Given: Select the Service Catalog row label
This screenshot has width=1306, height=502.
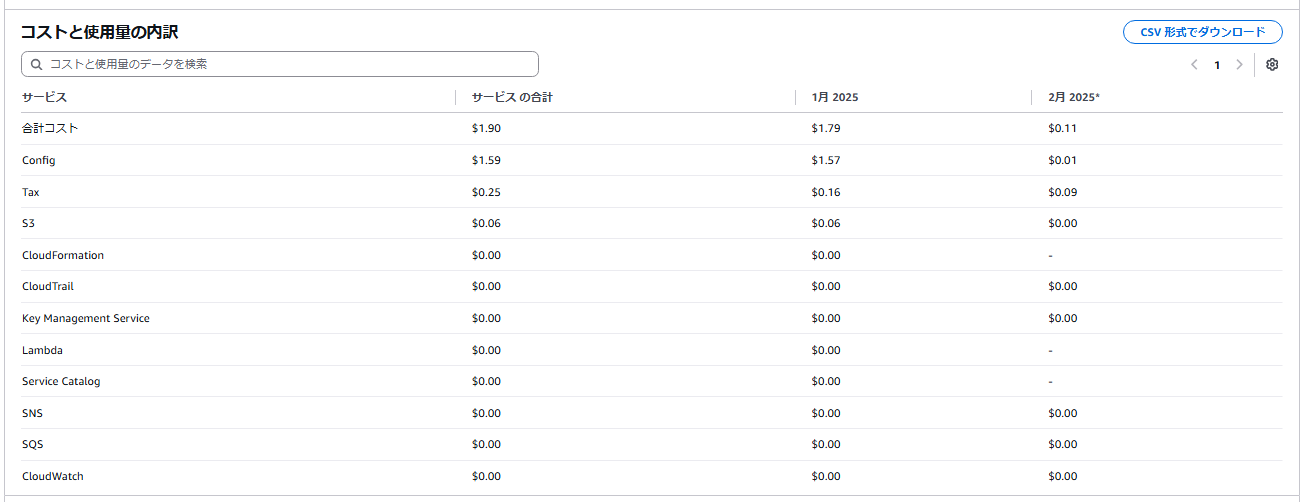Looking at the screenshot, I should pyautogui.click(x=61, y=381).
